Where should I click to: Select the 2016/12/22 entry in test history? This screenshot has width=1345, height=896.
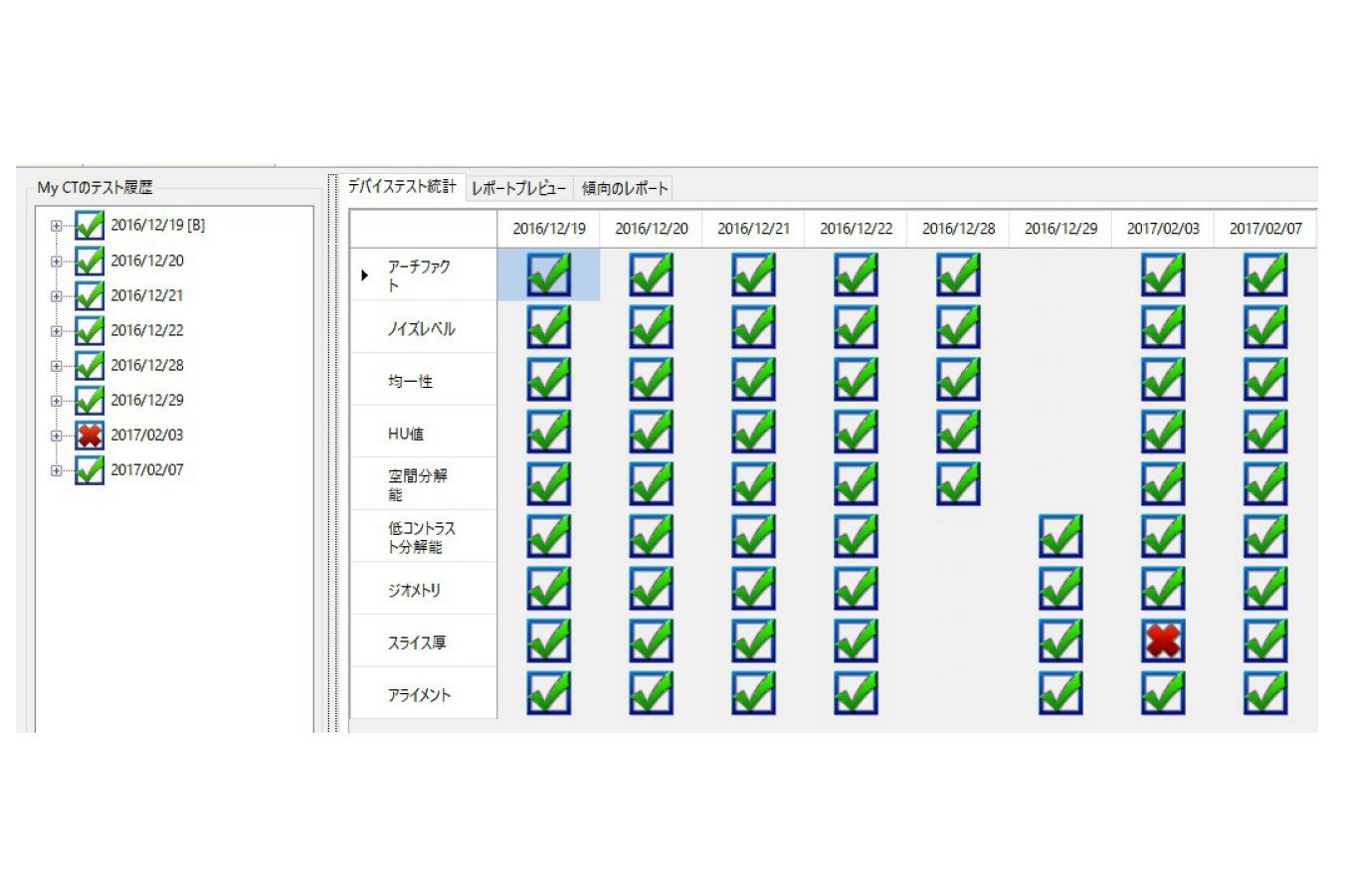147,330
